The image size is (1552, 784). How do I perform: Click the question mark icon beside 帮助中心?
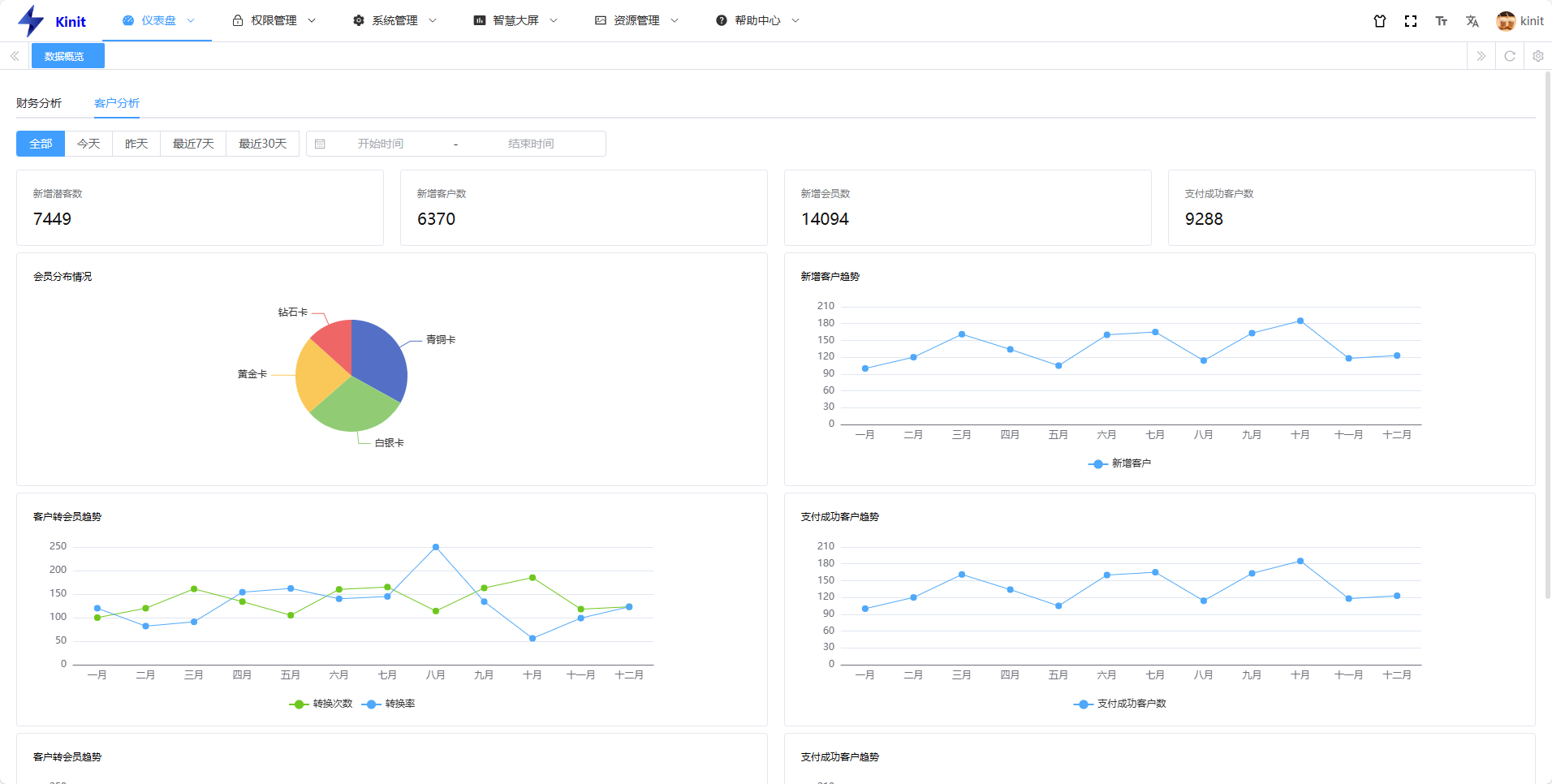(x=722, y=20)
